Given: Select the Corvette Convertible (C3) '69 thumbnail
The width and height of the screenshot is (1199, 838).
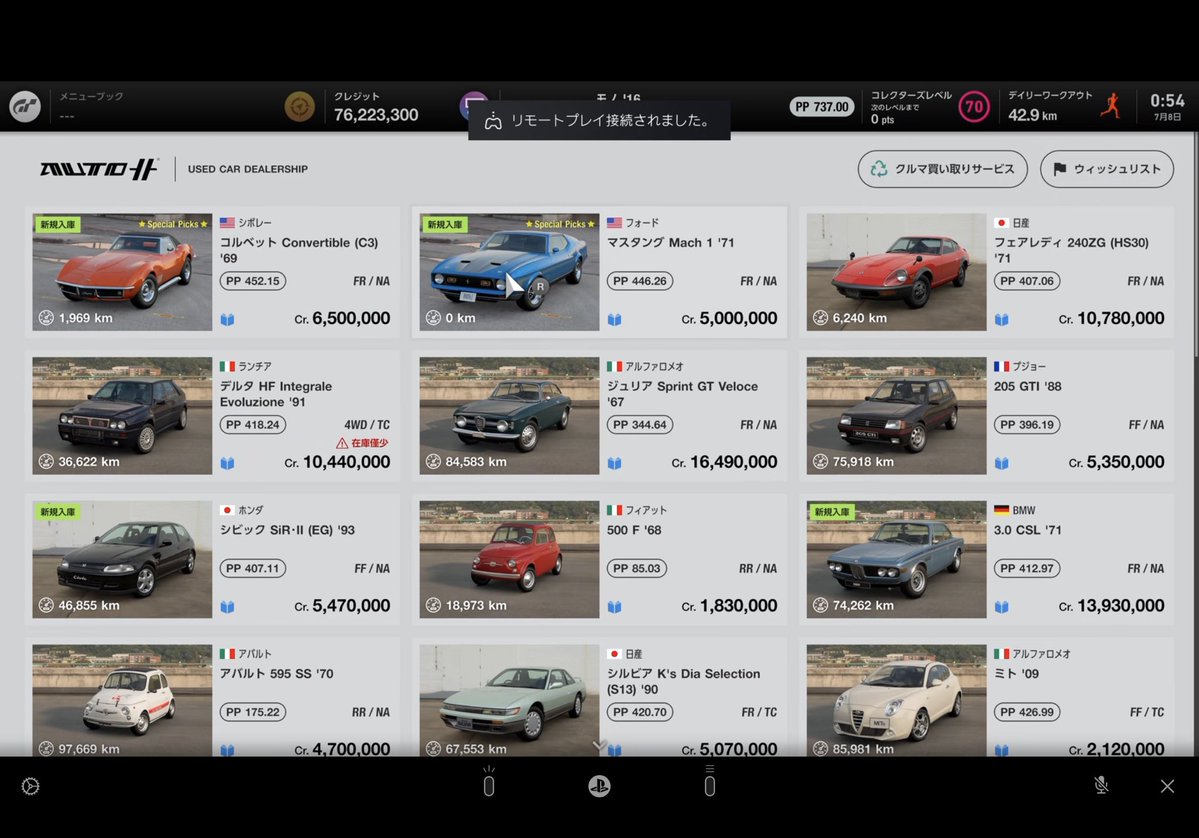Looking at the screenshot, I should 122,272.
